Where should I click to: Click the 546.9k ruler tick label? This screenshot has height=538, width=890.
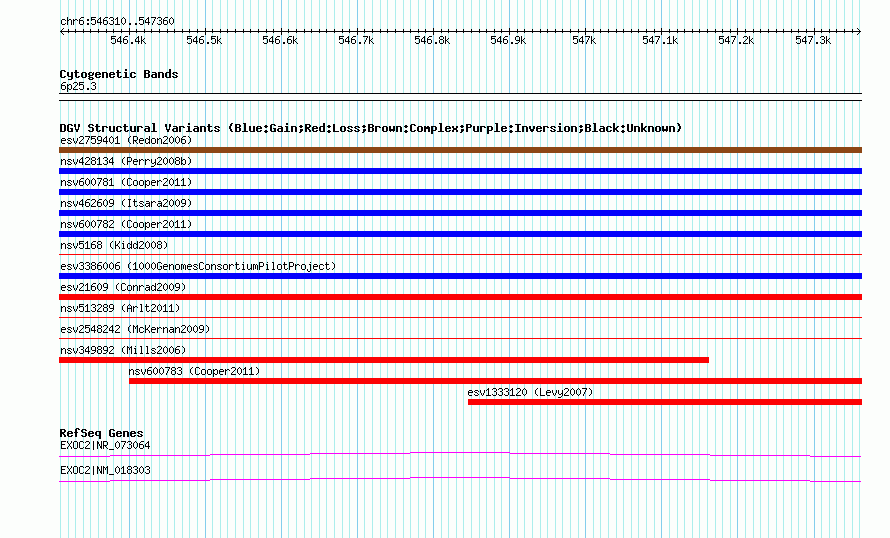coord(509,40)
